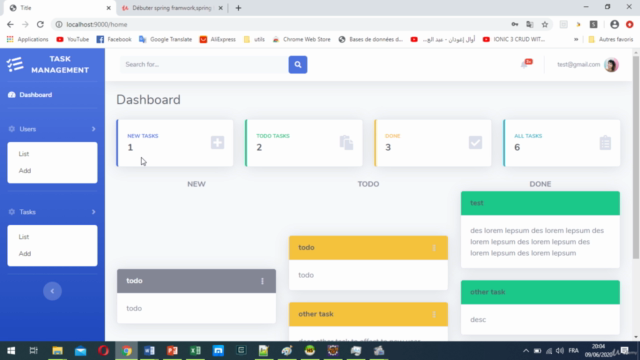The height and width of the screenshot is (360, 640).
Task: Focus the Search for input field
Action: click(204, 64)
